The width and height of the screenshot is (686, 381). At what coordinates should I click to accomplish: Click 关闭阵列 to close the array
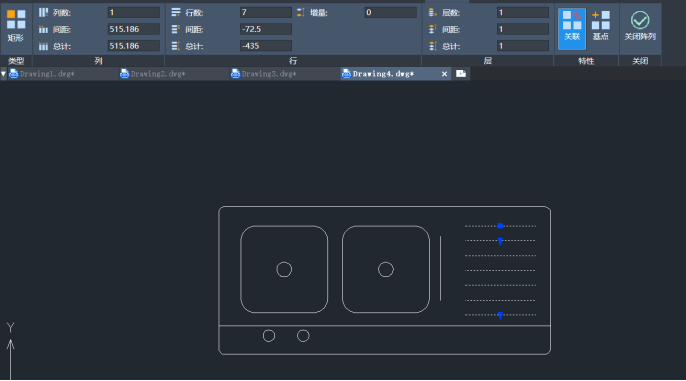tap(640, 26)
